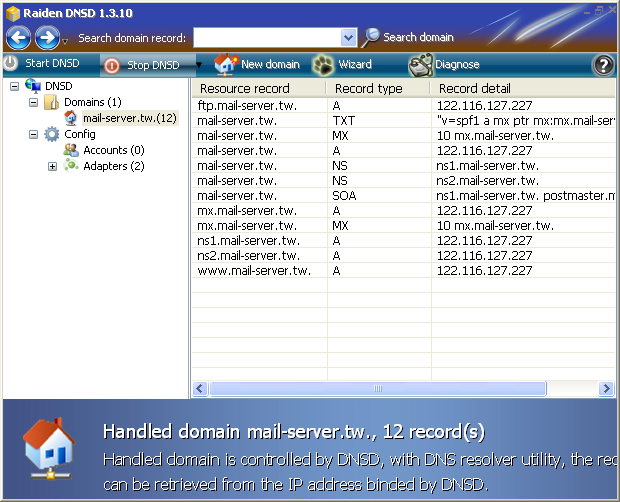Select Adapters (2) in the tree
The height and width of the screenshot is (502, 620).
pyautogui.click(x=114, y=166)
